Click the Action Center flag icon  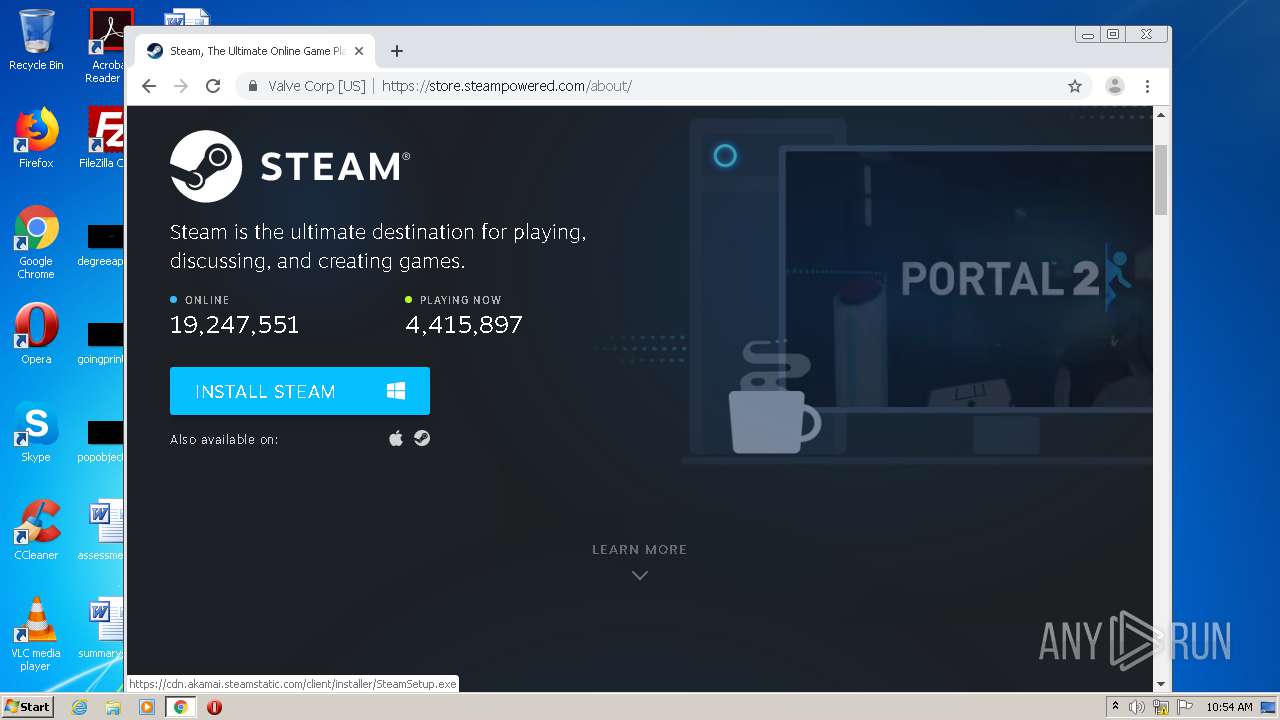[x=1185, y=707]
